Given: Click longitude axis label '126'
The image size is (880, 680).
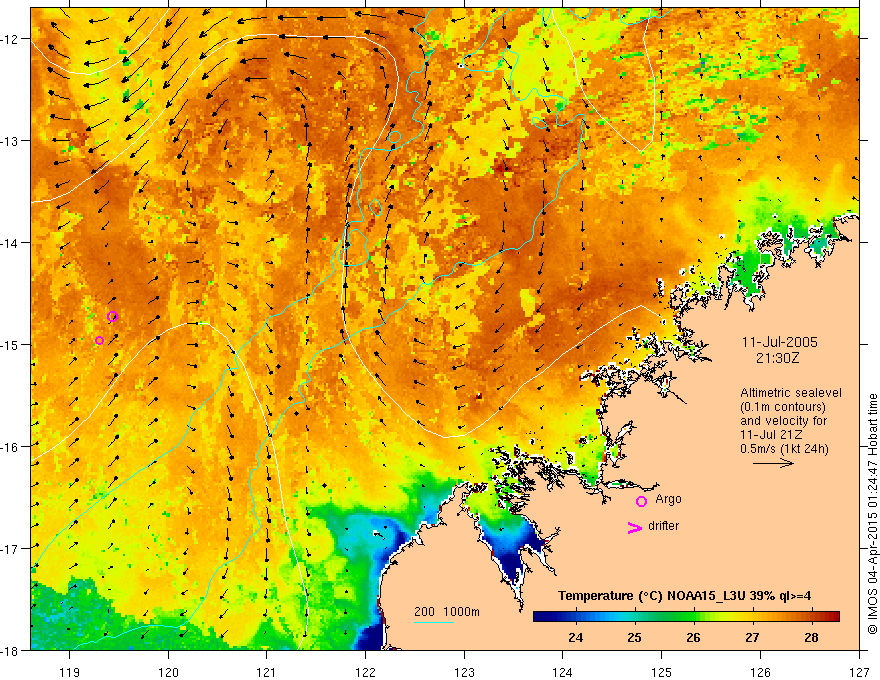Looking at the screenshot, I should (760, 672).
